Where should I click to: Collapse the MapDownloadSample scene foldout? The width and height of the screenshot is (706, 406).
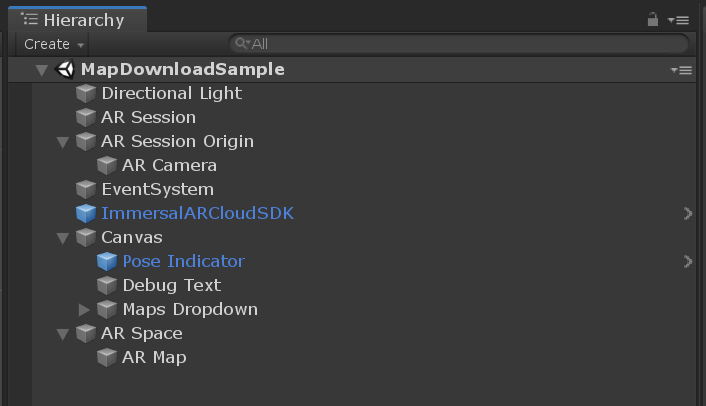(x=41, y=70)
